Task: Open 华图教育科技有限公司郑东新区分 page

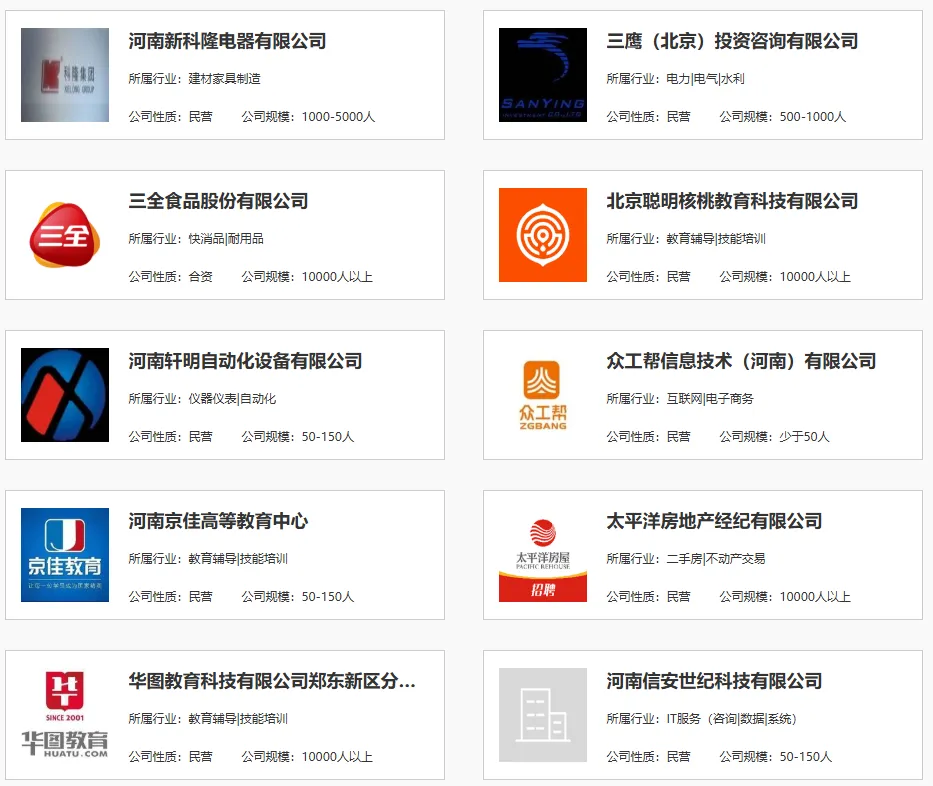Action: [x=272, y=681]
